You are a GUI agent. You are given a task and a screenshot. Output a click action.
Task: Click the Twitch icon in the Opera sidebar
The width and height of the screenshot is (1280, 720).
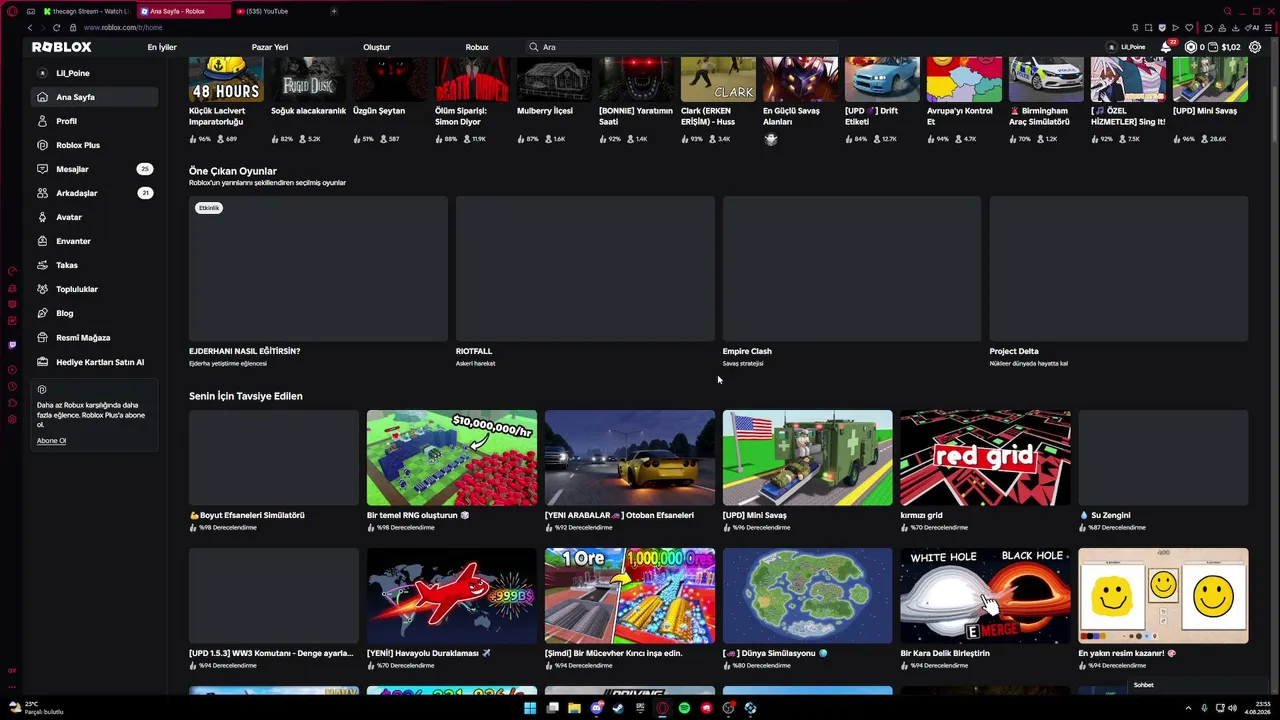click(12, 345)
